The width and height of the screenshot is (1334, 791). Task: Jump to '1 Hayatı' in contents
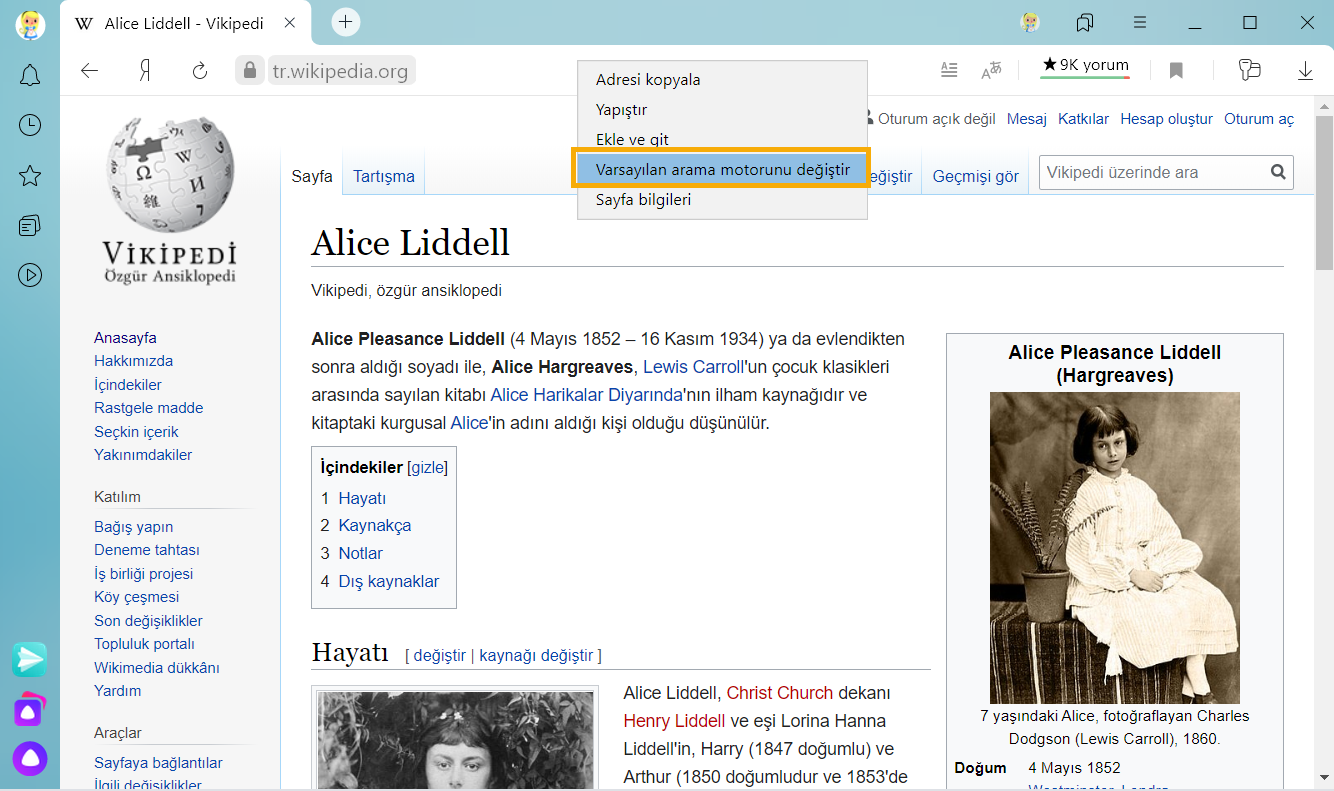coord(353,498)
